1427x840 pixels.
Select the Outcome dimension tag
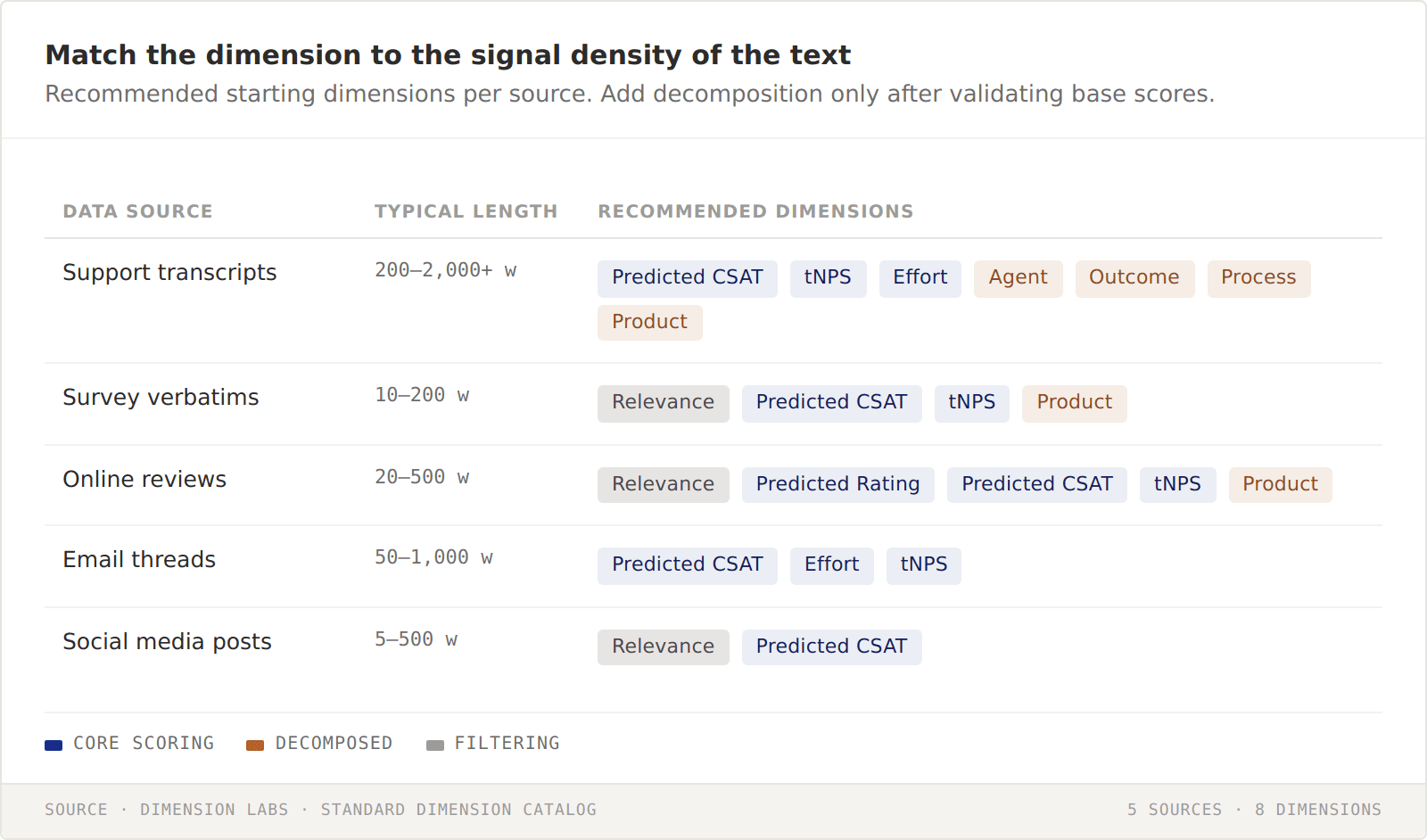[1134, 278]
